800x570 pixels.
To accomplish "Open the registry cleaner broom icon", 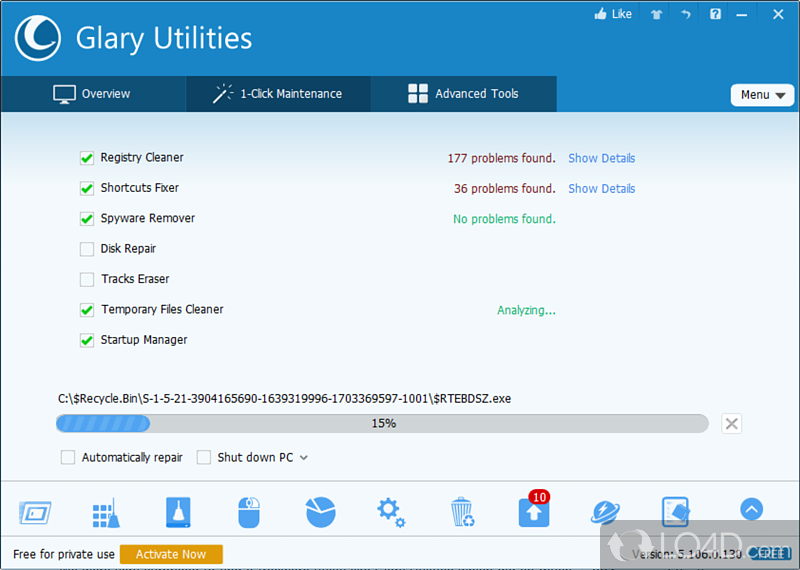I will pos(105,512).
